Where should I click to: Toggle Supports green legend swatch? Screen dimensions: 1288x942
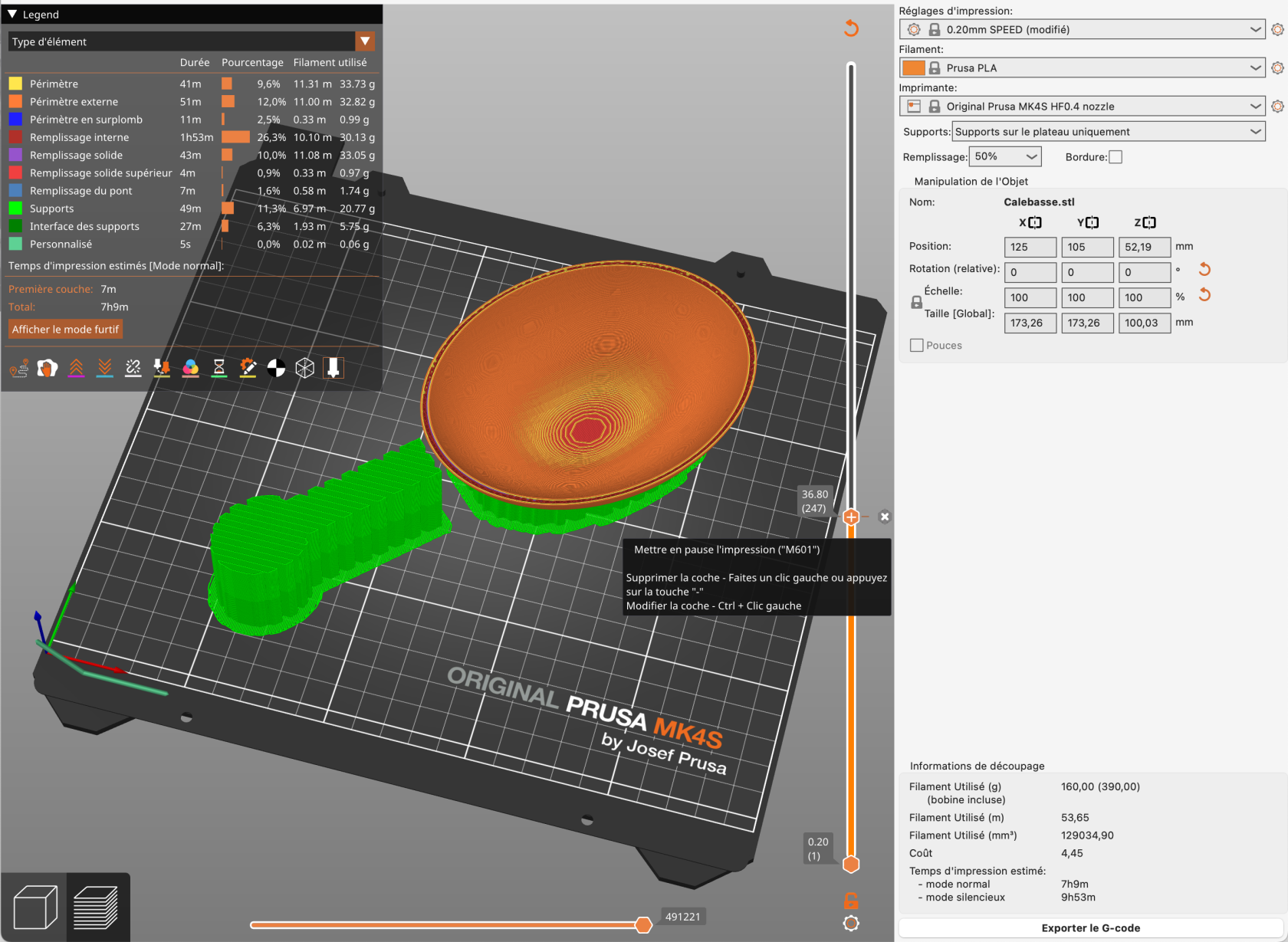15,208
